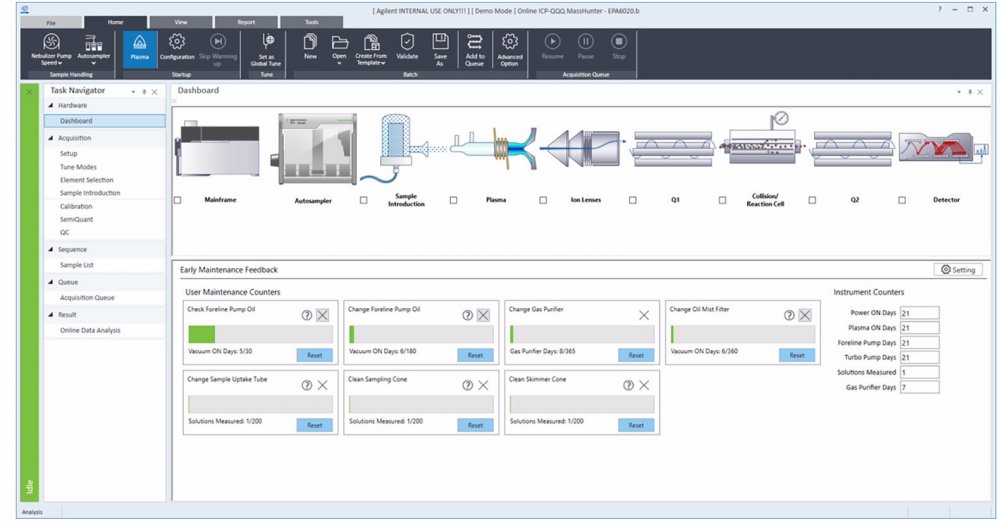Image resolution: width=1000 pixels, height=527 pixels.
Task: Switch to the View tab
Action: tap(181, 22)
